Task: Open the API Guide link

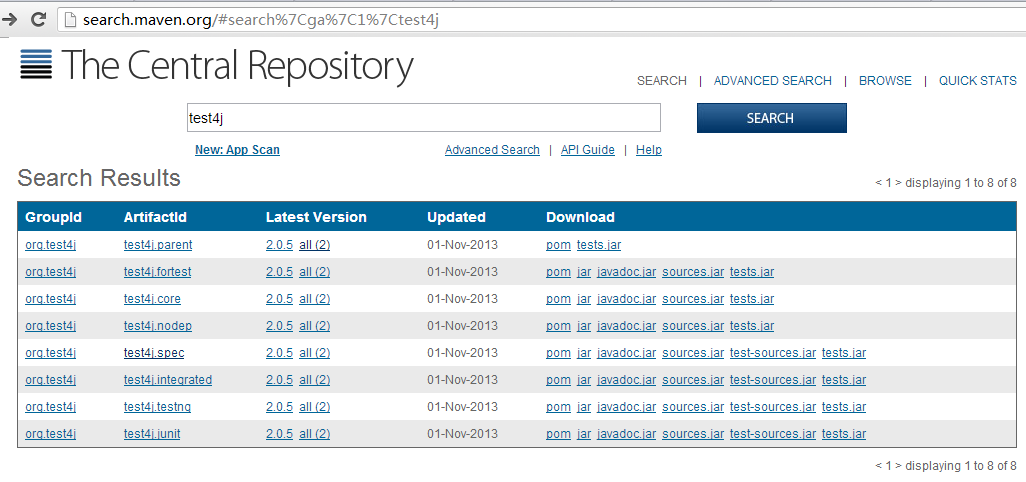Action: coord(588,150)
